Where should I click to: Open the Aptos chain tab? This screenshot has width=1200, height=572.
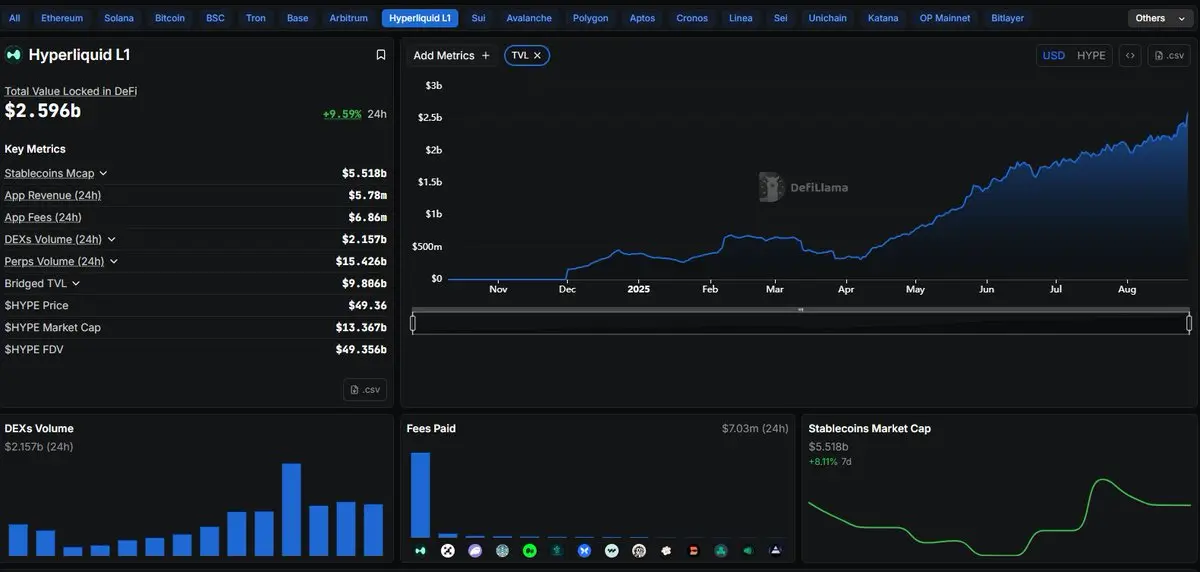pos(642,18)
